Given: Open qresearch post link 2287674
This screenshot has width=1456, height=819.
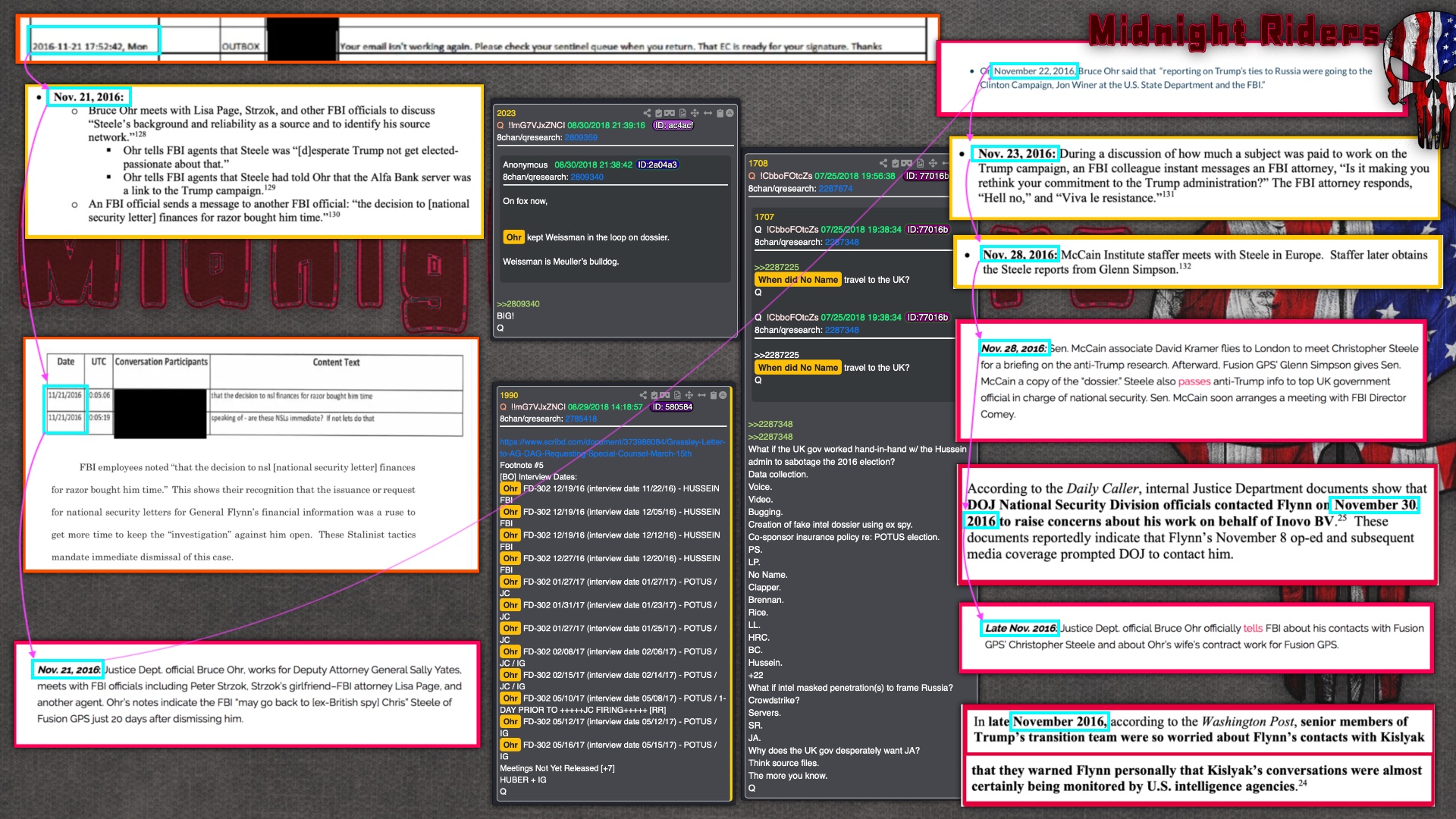Looking at the screenshot, I should (836, 188).
